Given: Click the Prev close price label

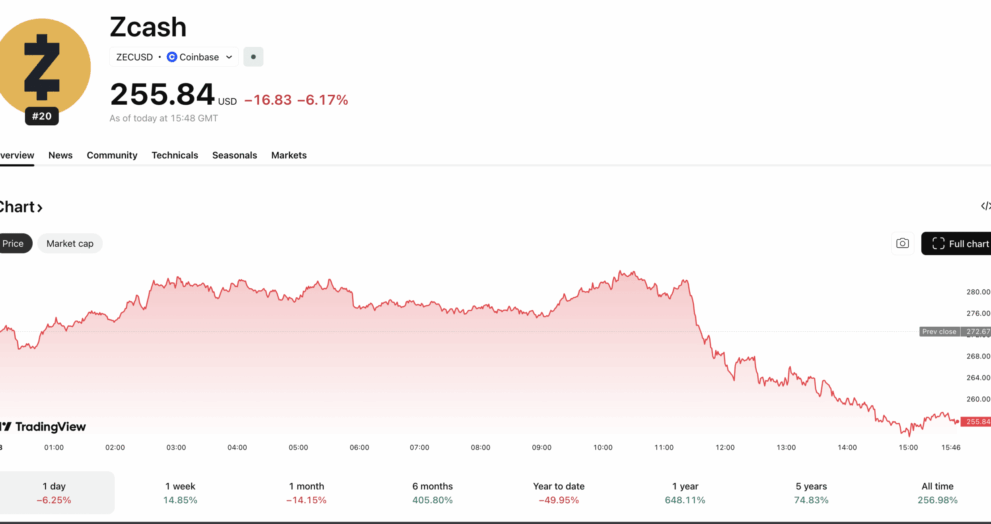Looking at the screenshot, I should (x=939, y=331).
